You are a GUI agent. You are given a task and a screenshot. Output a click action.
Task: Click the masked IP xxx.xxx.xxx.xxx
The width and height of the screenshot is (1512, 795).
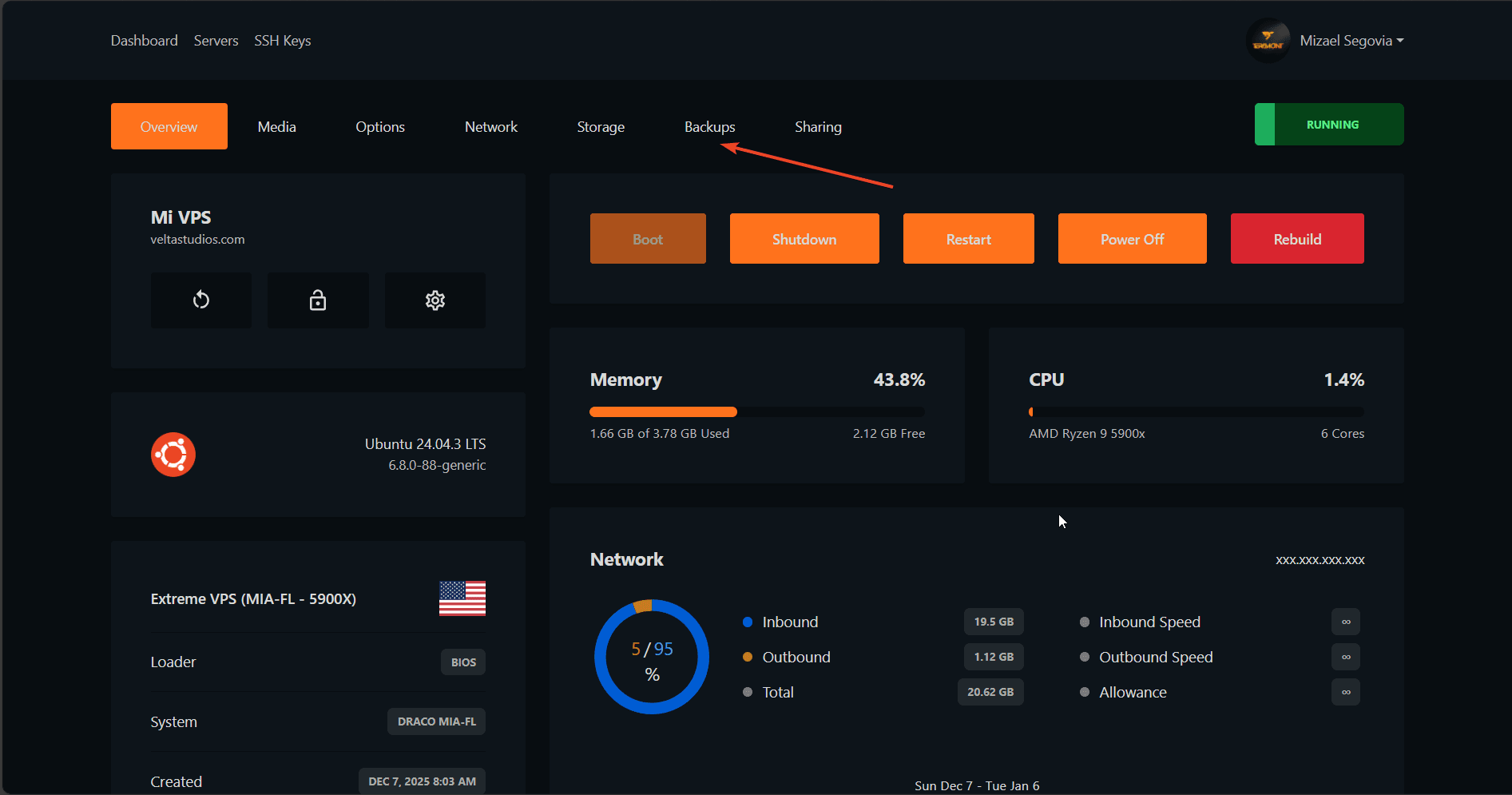[1320, 560]
